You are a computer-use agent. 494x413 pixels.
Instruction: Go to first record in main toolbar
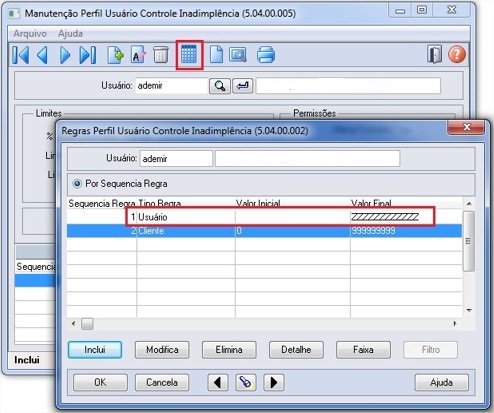point(21,55)
